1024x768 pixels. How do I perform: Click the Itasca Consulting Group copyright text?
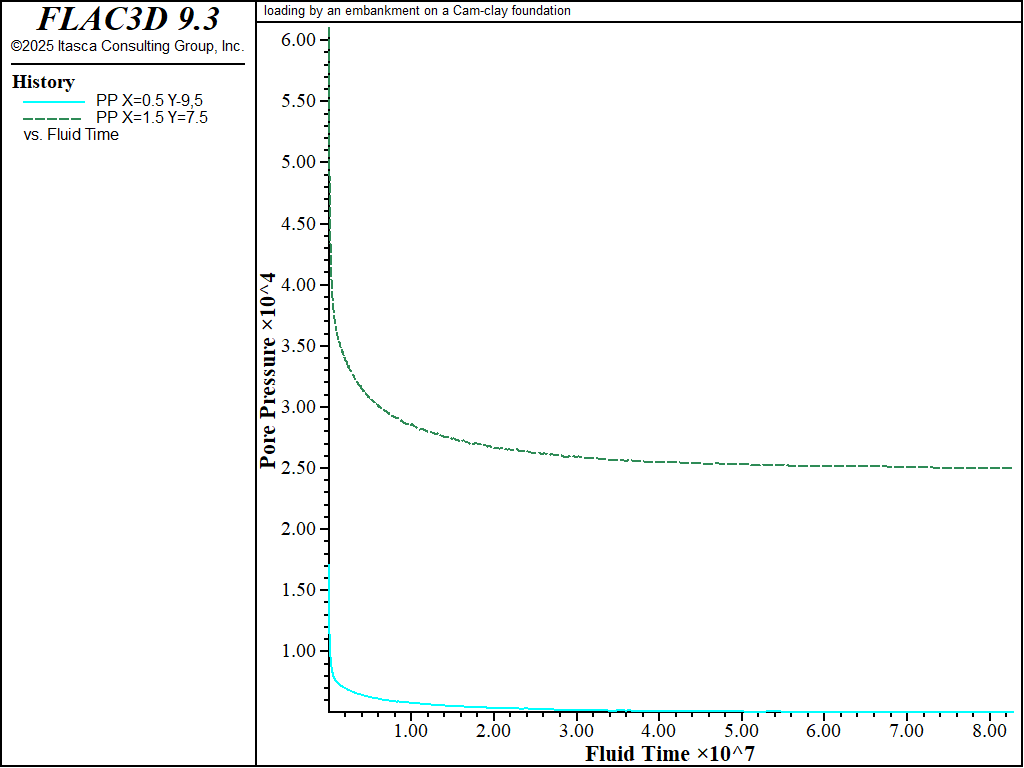[127, 47]
